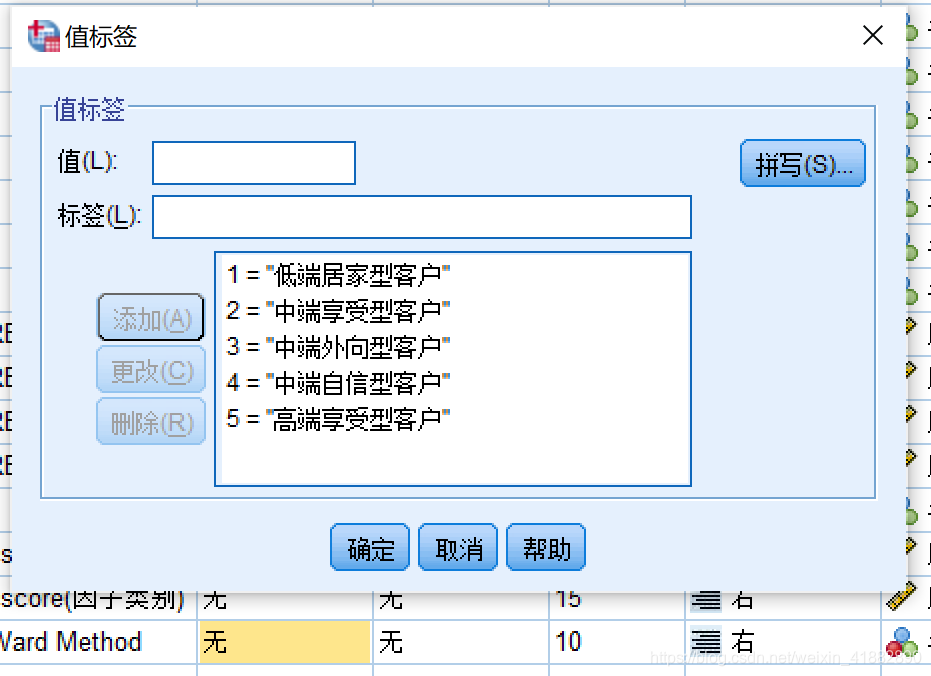Click the right-alignment icon in score(因子类别) row
Viewport: 931px width, 676px height.
[705, 598]
